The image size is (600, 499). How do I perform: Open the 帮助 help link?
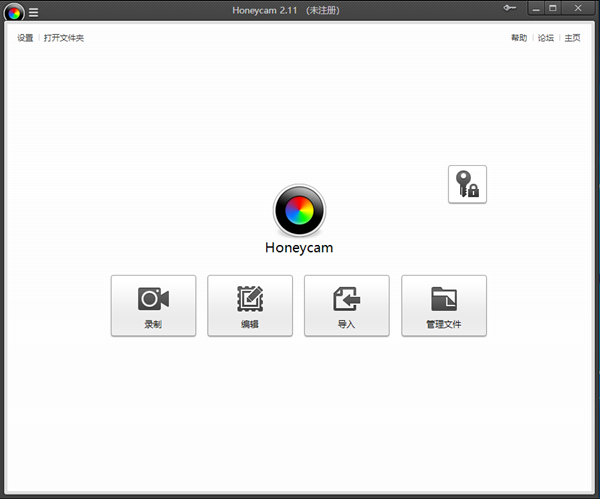click(519, 38)
